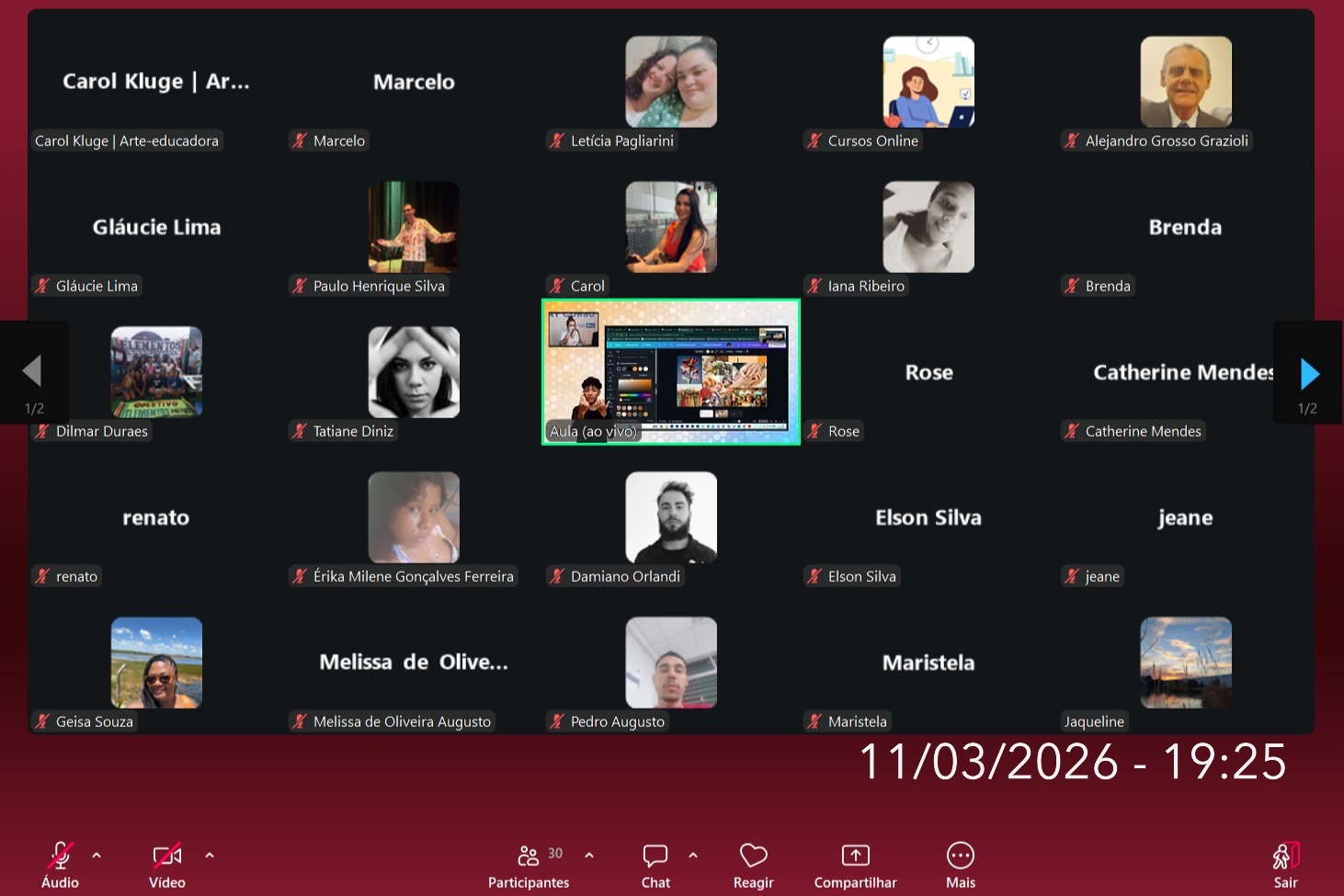
Task: Click Carol's profile photo tile
Action: point(671,227)
